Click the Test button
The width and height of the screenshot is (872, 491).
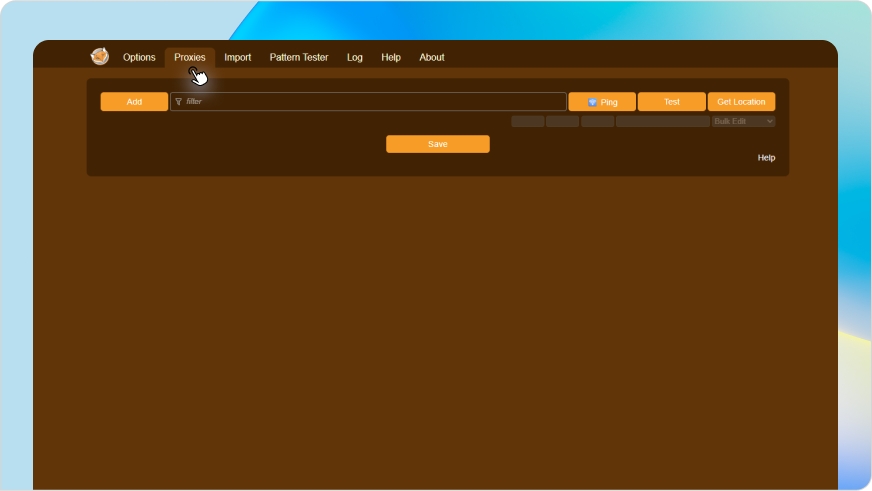(x=672, y=102)
